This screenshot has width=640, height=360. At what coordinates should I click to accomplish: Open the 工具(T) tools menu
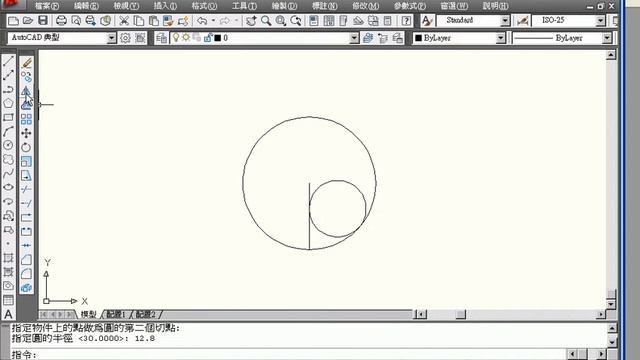[244, 6]
